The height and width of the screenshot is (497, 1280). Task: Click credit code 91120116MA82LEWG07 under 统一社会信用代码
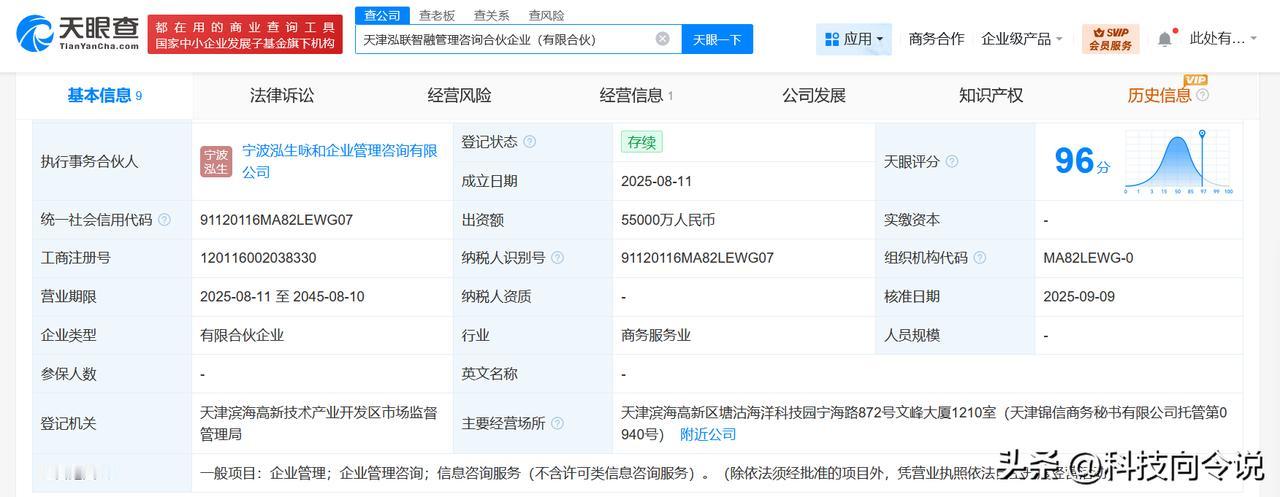click(x=276, y=220)
